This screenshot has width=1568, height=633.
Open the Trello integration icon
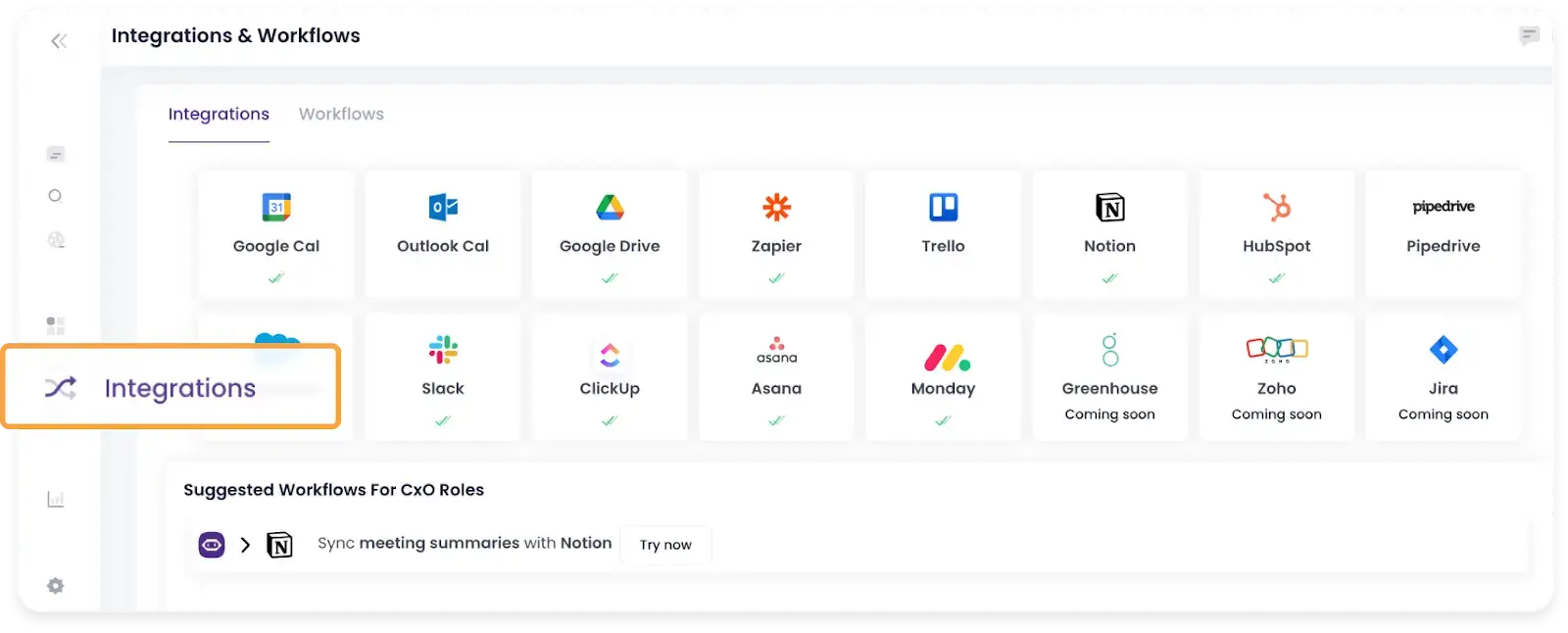pyautogui.click(x=943, y=207)
